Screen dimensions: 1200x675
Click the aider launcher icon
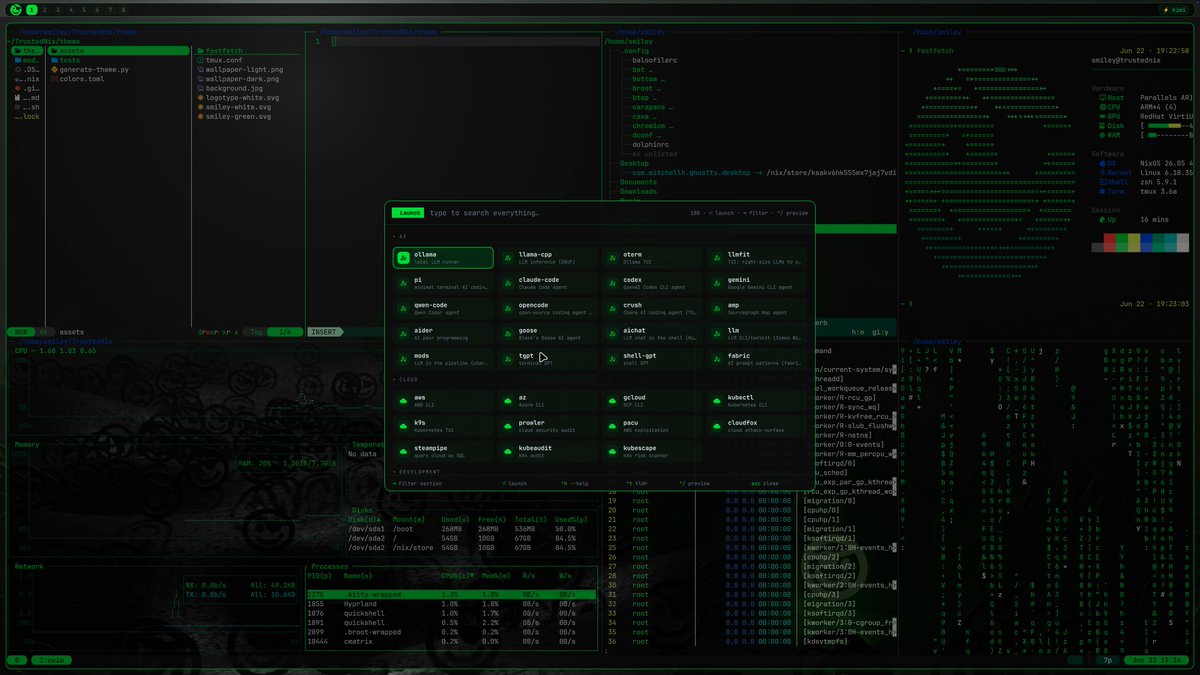(x=403, y=334)
